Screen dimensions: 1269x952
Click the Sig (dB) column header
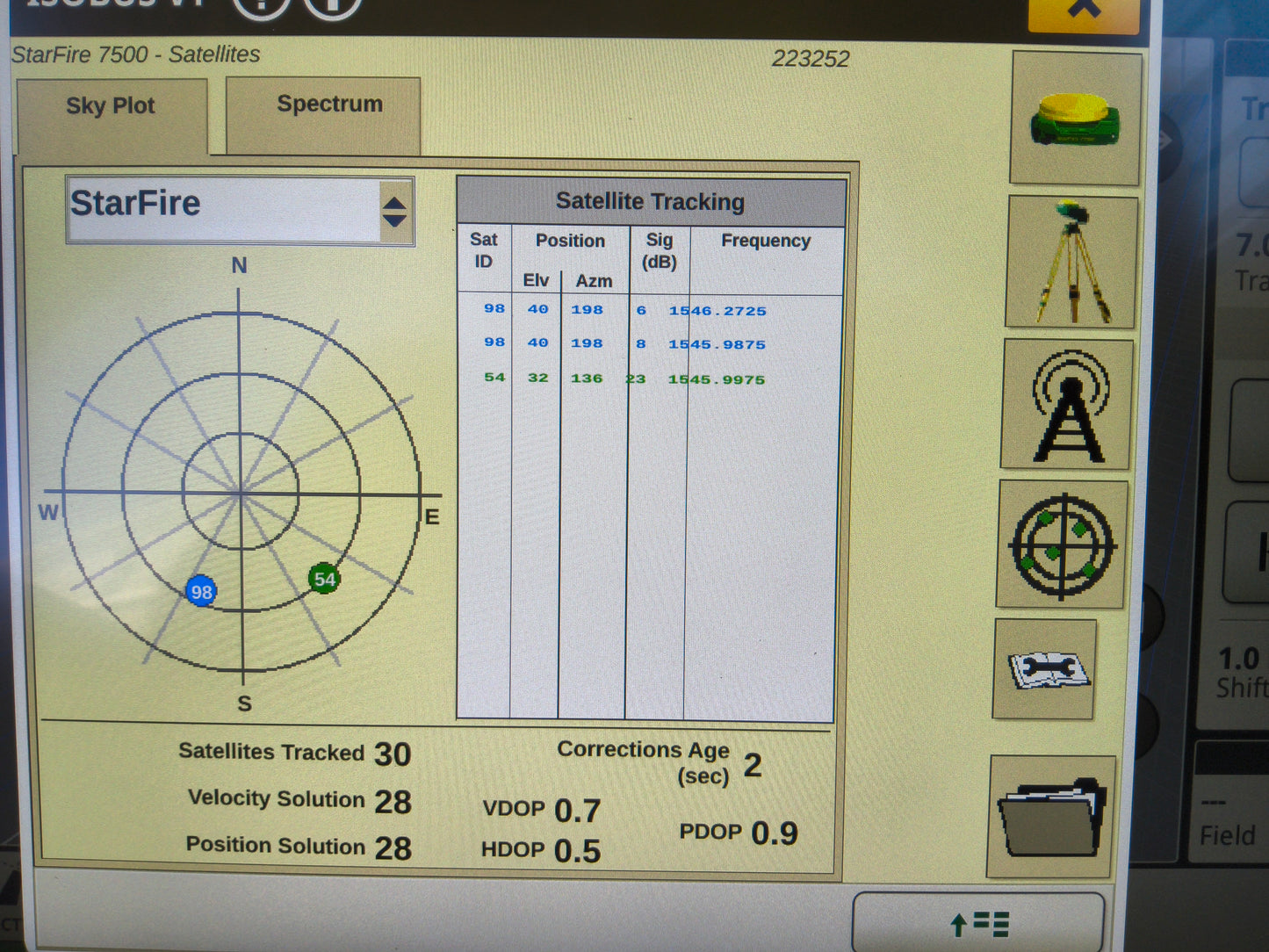660,251
